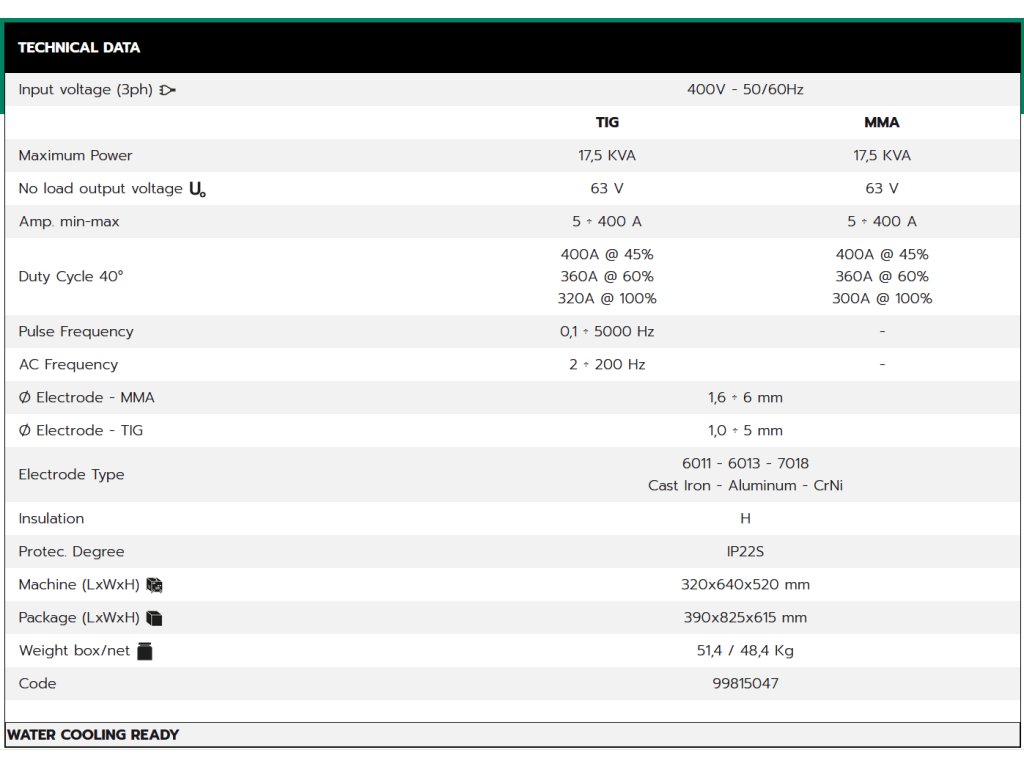Click the MMA column heading
The image size is (1024, 768).
tap(881, 122)
